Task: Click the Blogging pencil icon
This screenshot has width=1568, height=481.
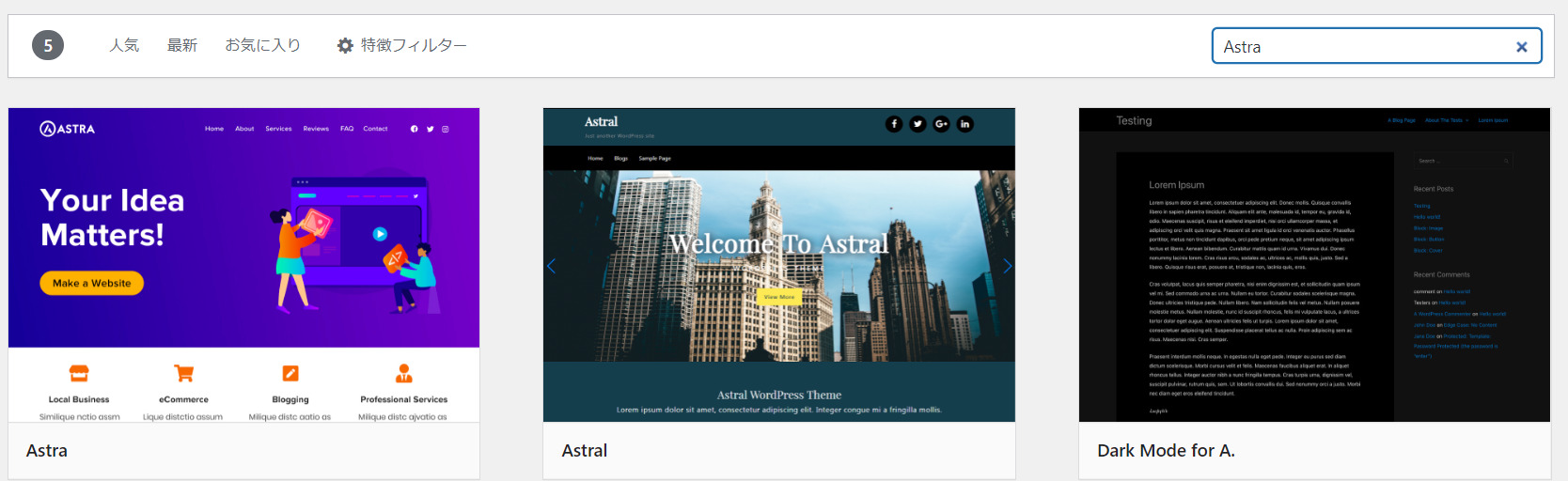Action: pyautogui.click(x=290, y=373)
